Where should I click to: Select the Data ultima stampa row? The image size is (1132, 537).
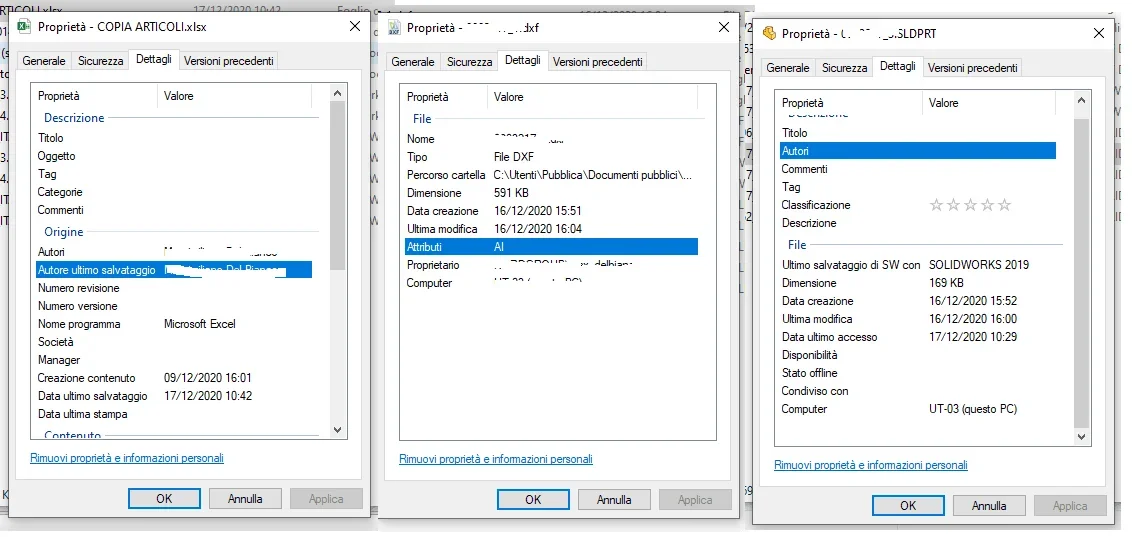tap(174, 414)
